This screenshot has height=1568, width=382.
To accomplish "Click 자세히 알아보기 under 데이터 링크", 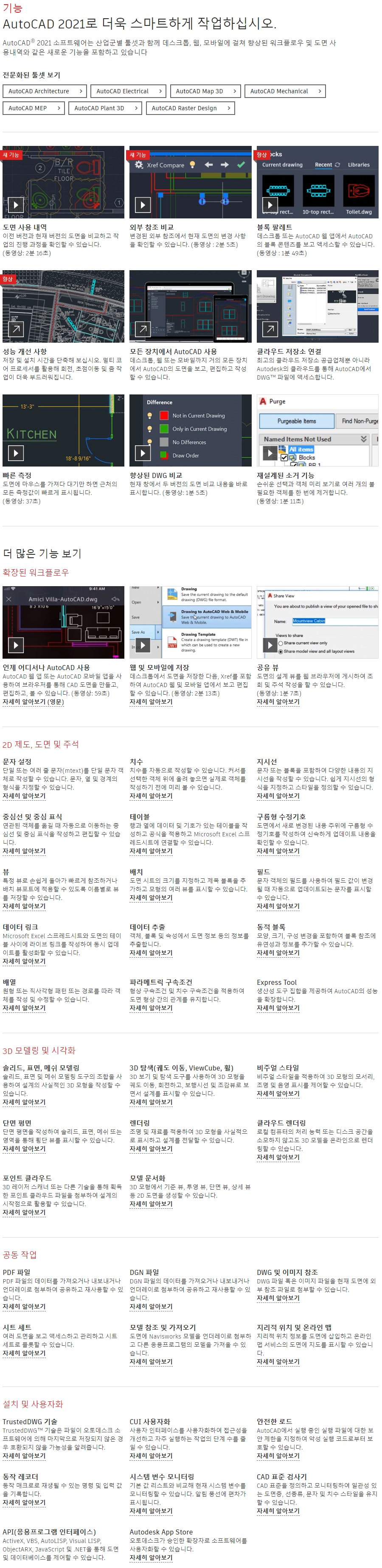I will pyautogui.click(x=24, y=962).
